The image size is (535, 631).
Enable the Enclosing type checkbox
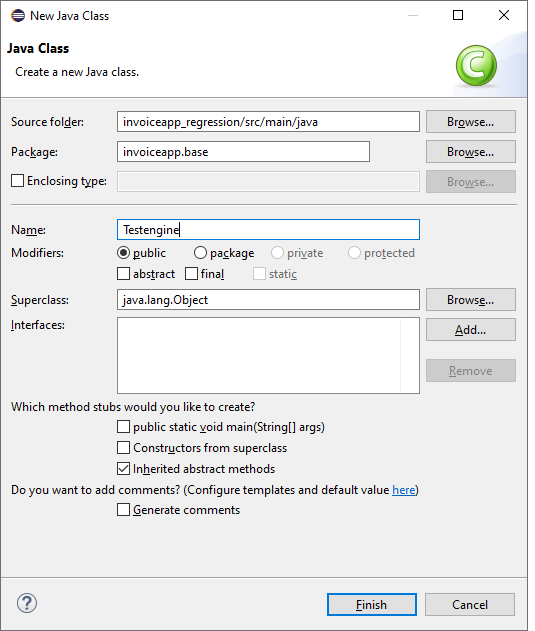(x=17, y=181)
